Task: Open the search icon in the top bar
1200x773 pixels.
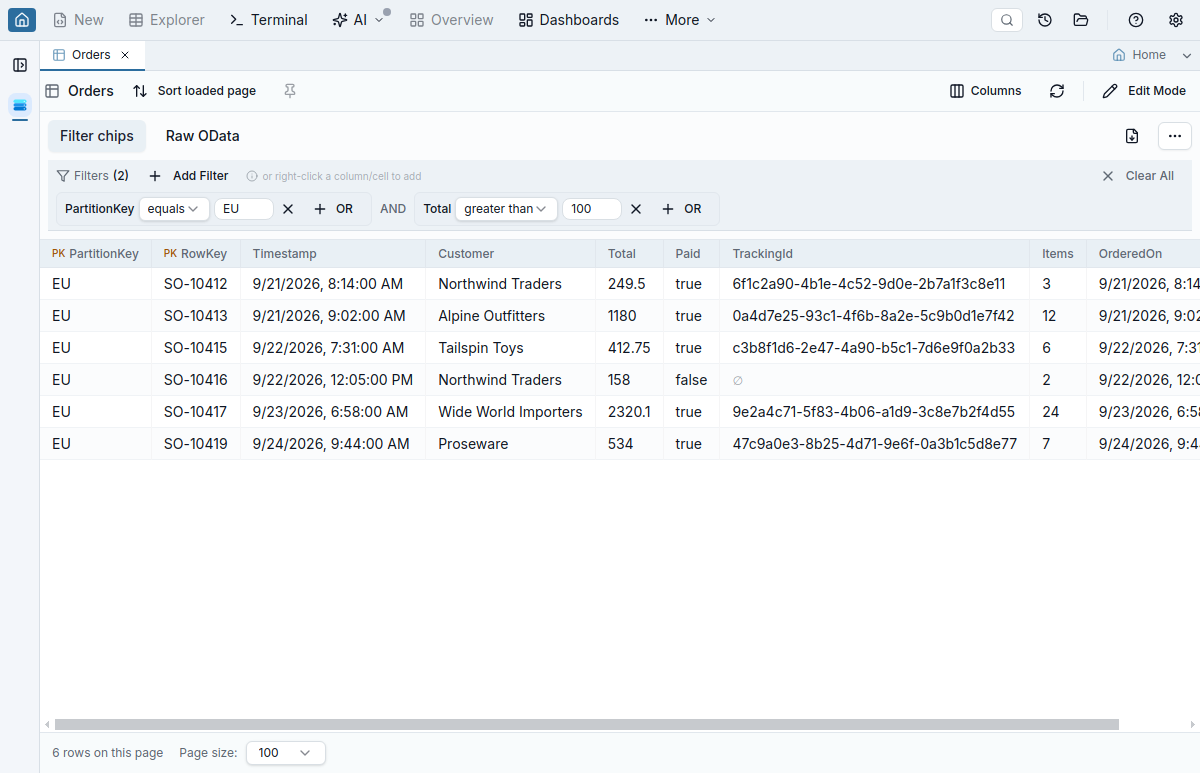Action: pyautogui.click(x=1007, y=20)
